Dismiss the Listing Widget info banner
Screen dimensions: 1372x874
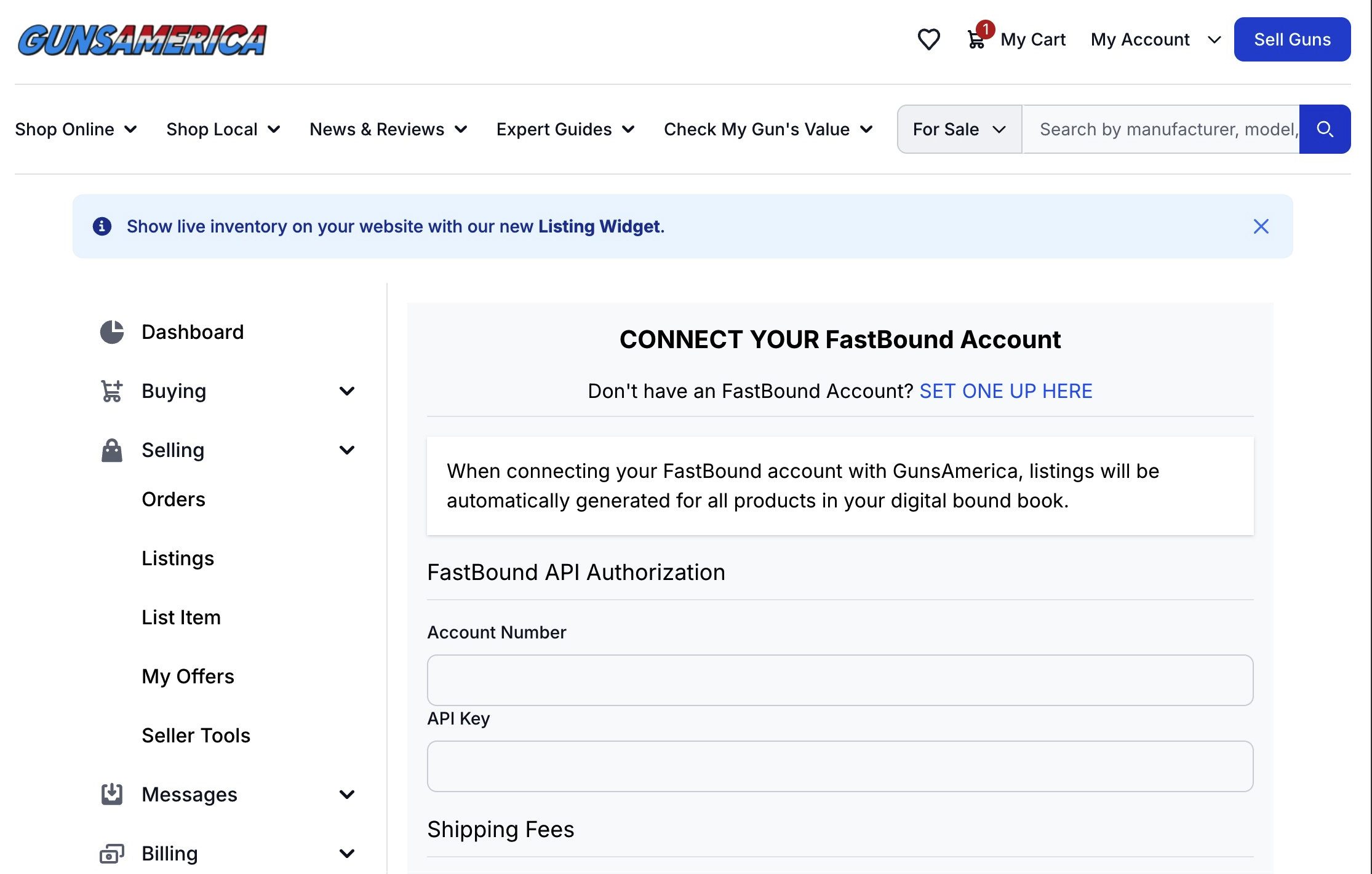tap(1261, 226)
